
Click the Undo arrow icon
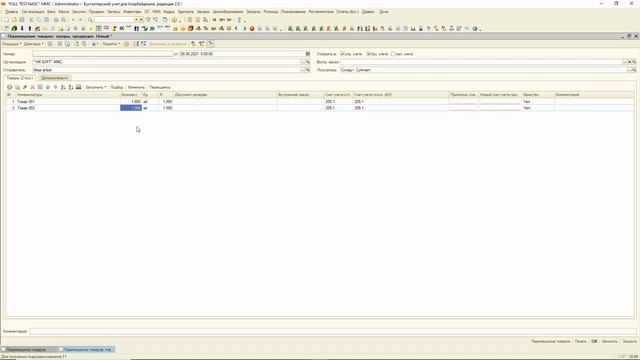tap(73, 20)
